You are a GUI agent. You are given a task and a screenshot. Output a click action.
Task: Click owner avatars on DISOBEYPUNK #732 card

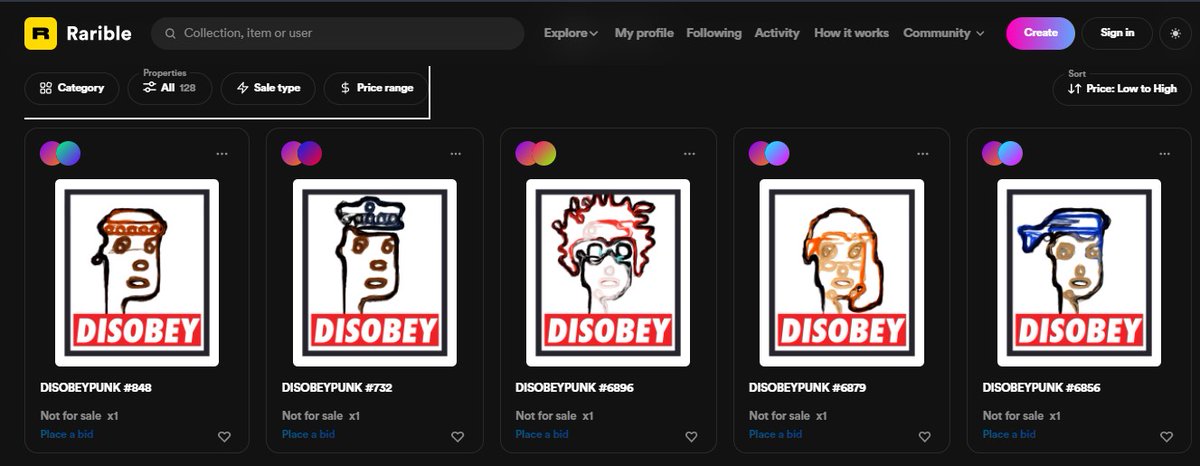301,153
